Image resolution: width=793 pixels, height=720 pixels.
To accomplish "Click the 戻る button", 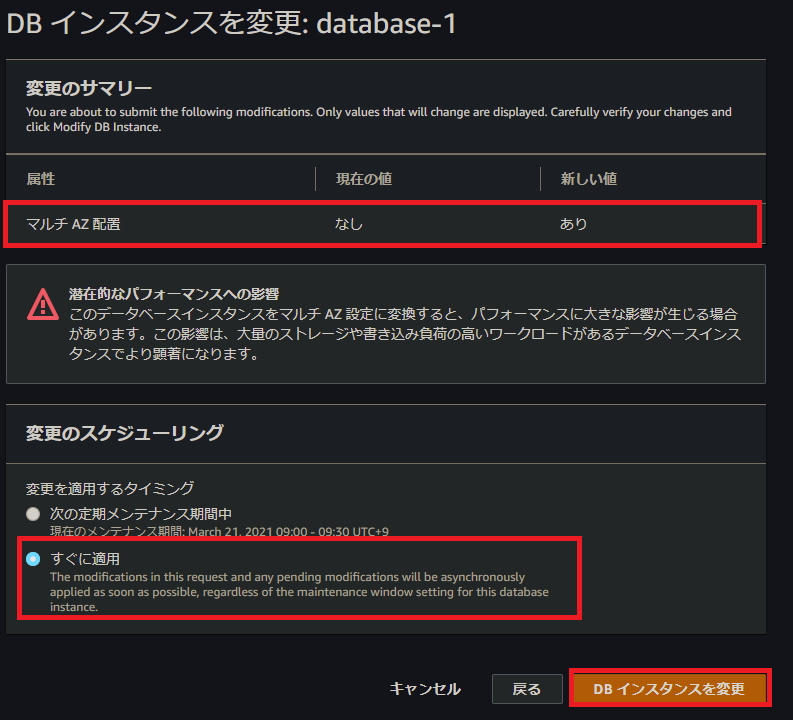I will coord(527,689).
